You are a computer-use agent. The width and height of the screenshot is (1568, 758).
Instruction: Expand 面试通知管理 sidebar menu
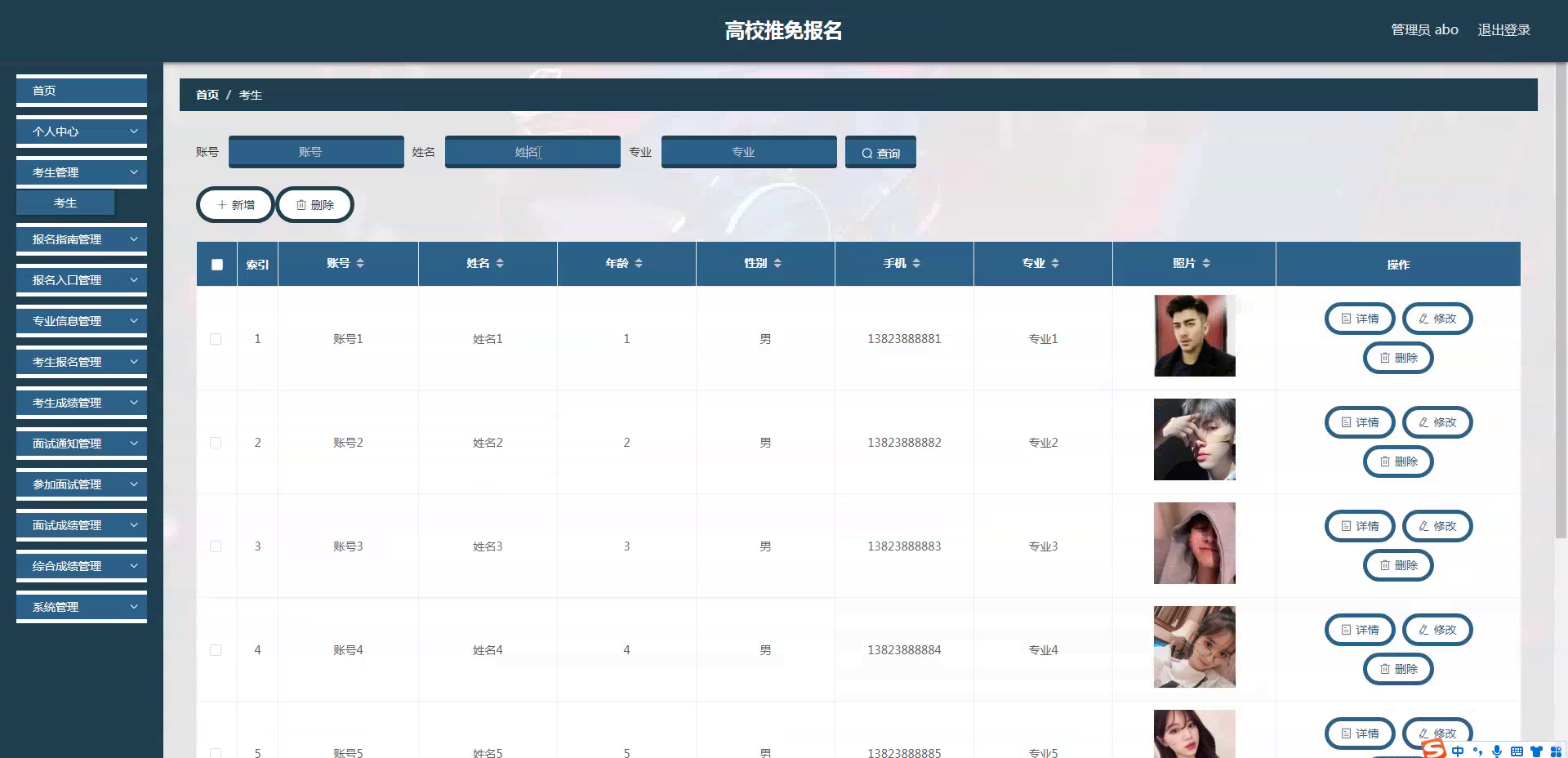click(x=82, y=444)
